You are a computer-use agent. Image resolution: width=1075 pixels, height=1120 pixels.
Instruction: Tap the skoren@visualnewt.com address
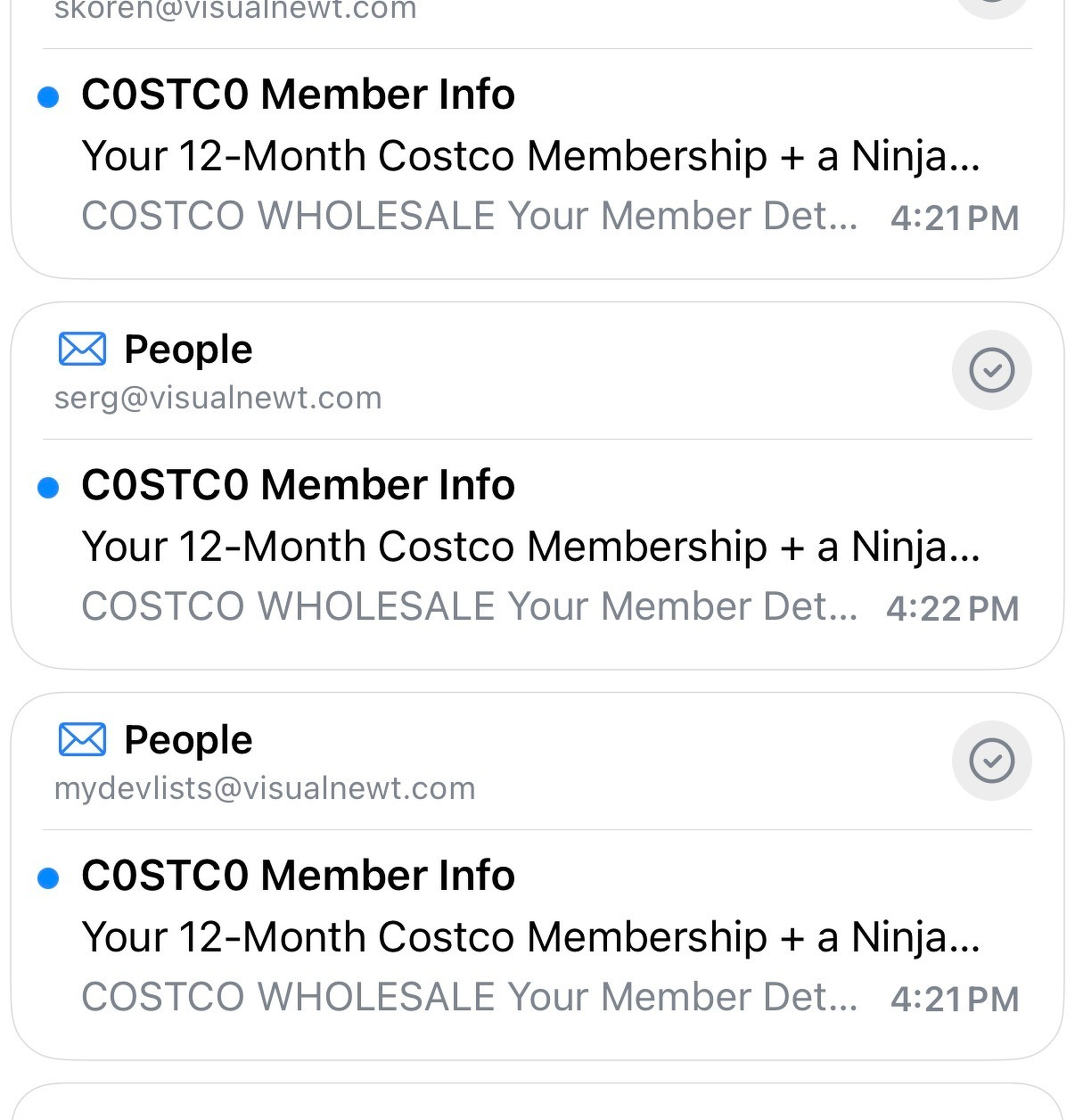(235, 11)
